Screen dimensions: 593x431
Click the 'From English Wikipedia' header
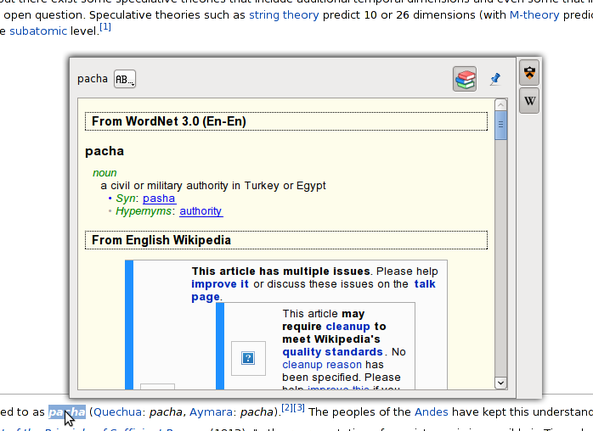click(286, 240)
